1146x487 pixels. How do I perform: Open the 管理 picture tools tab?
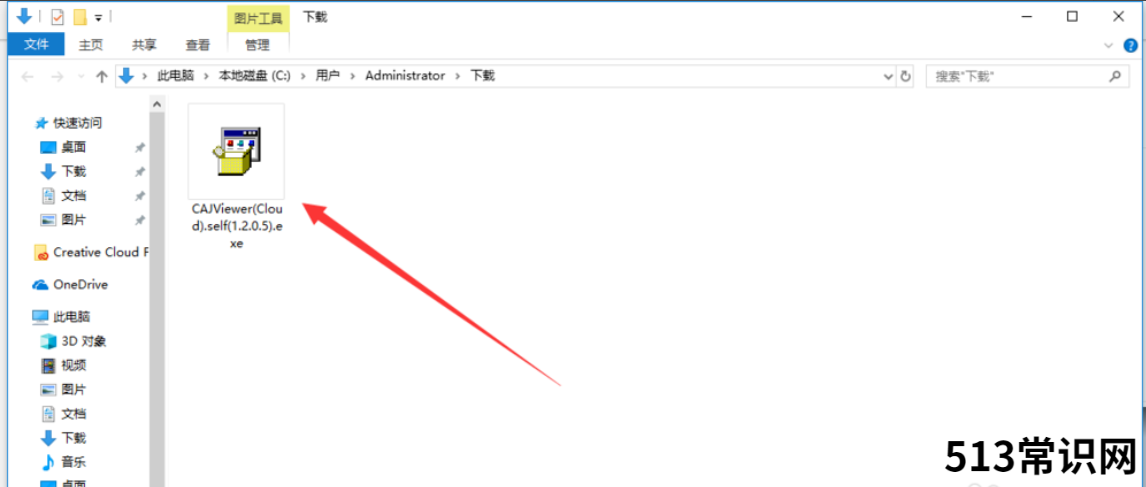point(257,45)
